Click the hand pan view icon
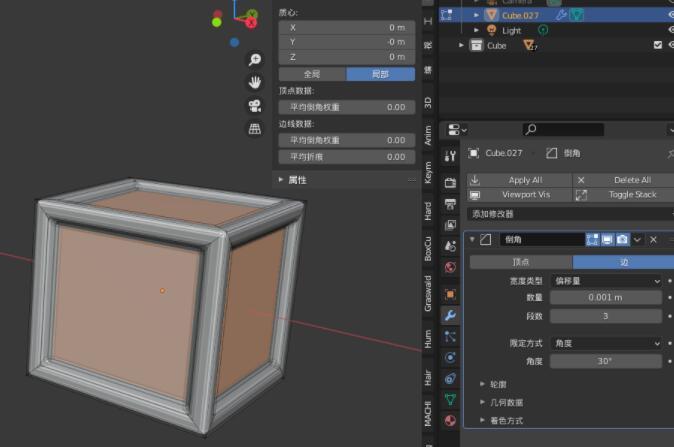The image size is (674, 447). [x=254, y=82]
